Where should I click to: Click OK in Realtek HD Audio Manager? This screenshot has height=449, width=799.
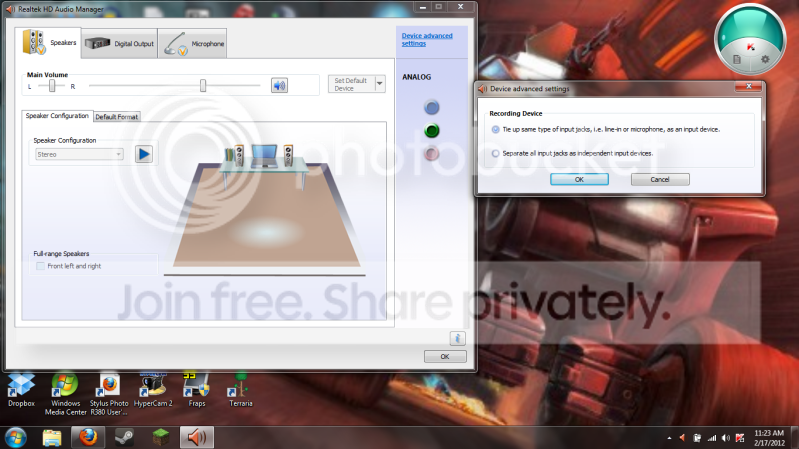point(445,356)
